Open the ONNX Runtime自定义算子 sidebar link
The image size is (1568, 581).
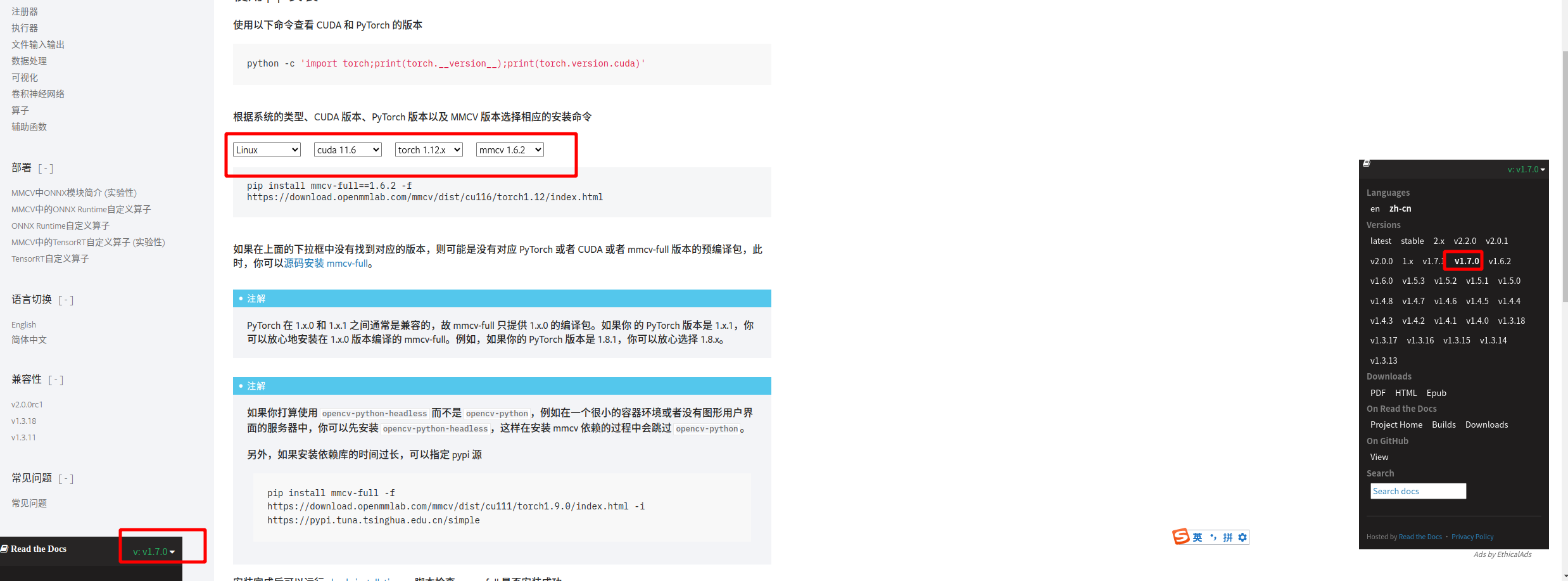61,226
